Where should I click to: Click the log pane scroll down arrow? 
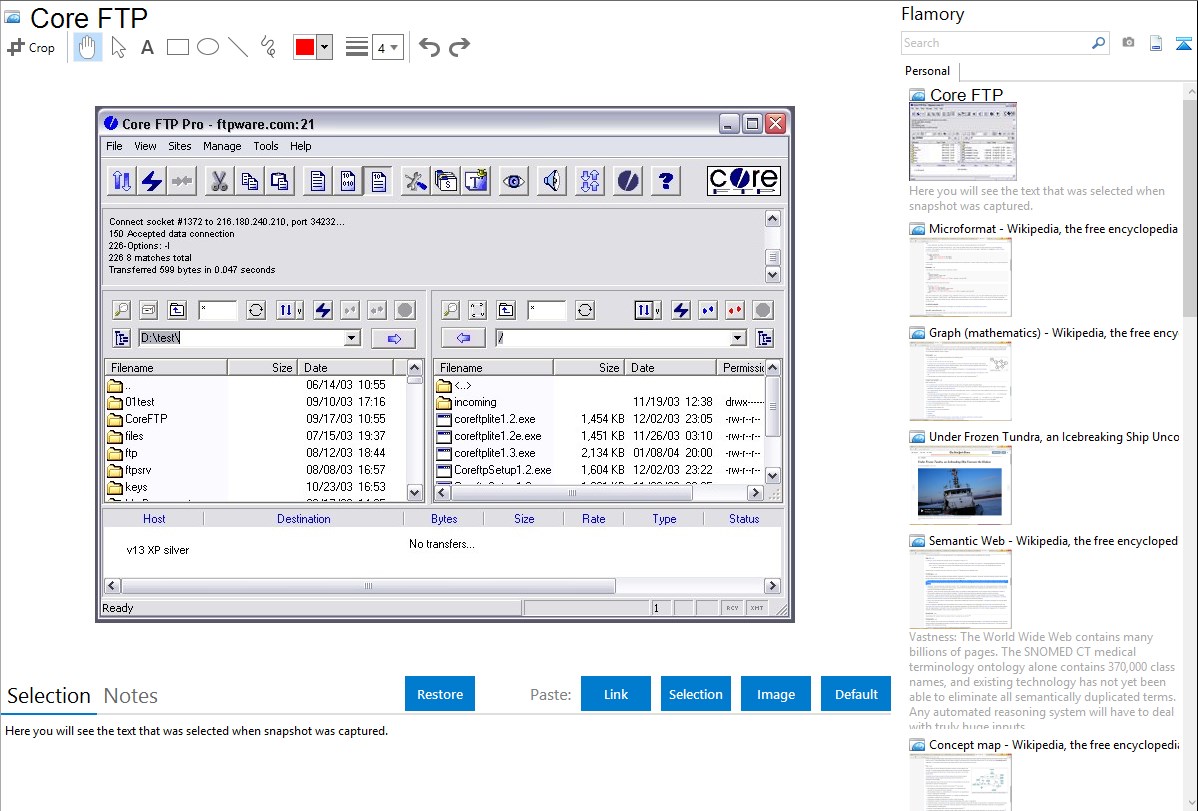(x=772, y=274)
